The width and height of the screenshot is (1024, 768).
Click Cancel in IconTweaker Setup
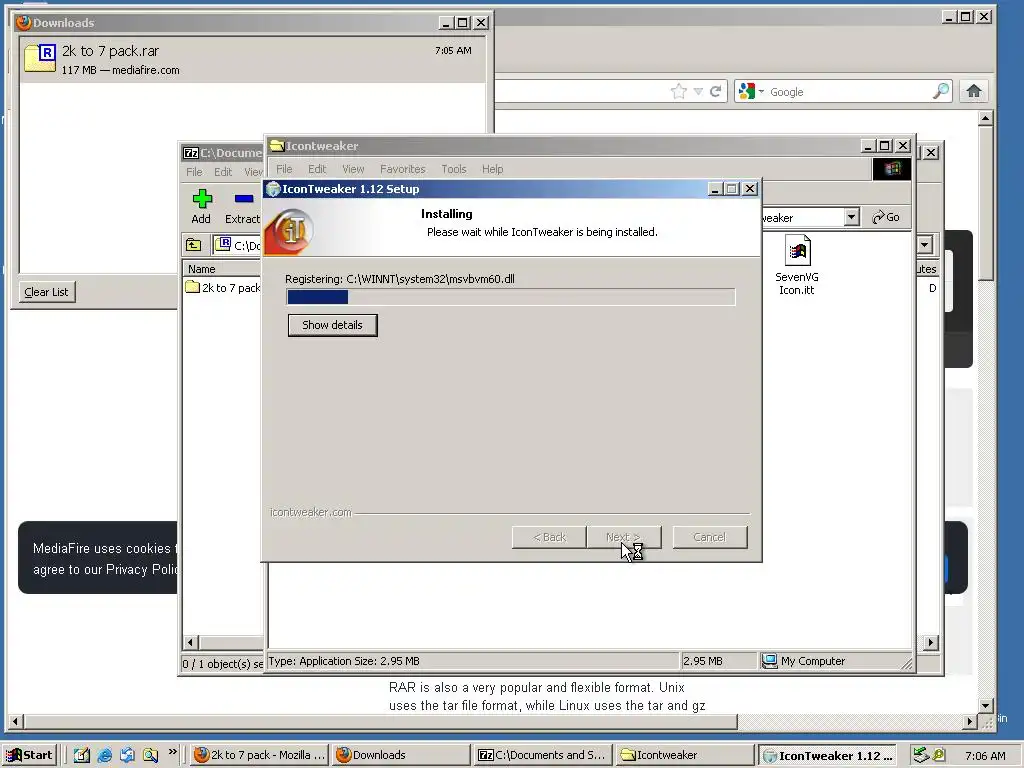pos(709,537)
